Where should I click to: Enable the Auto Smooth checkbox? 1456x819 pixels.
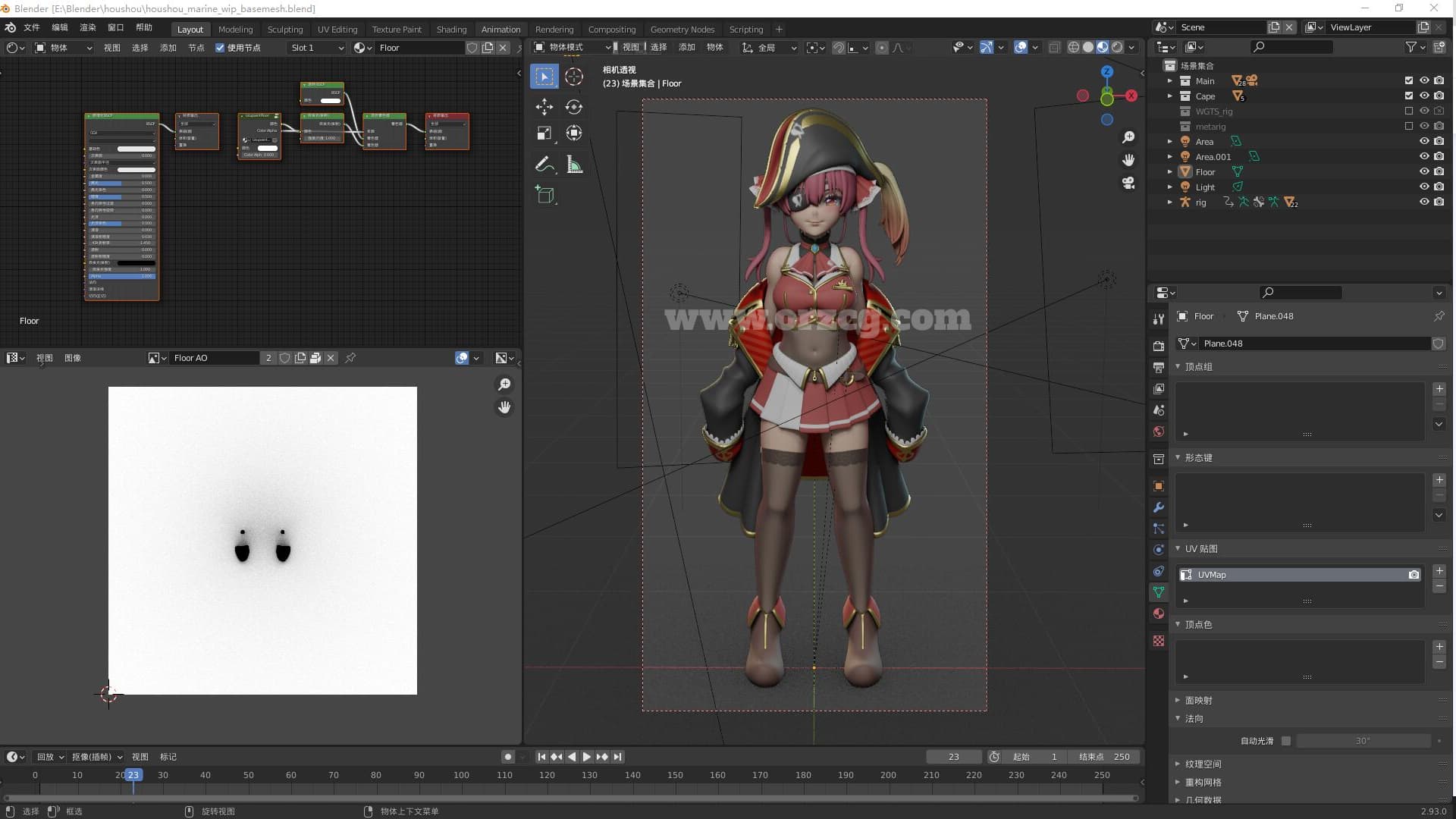pyautogui.click(x=1286, y=741)
